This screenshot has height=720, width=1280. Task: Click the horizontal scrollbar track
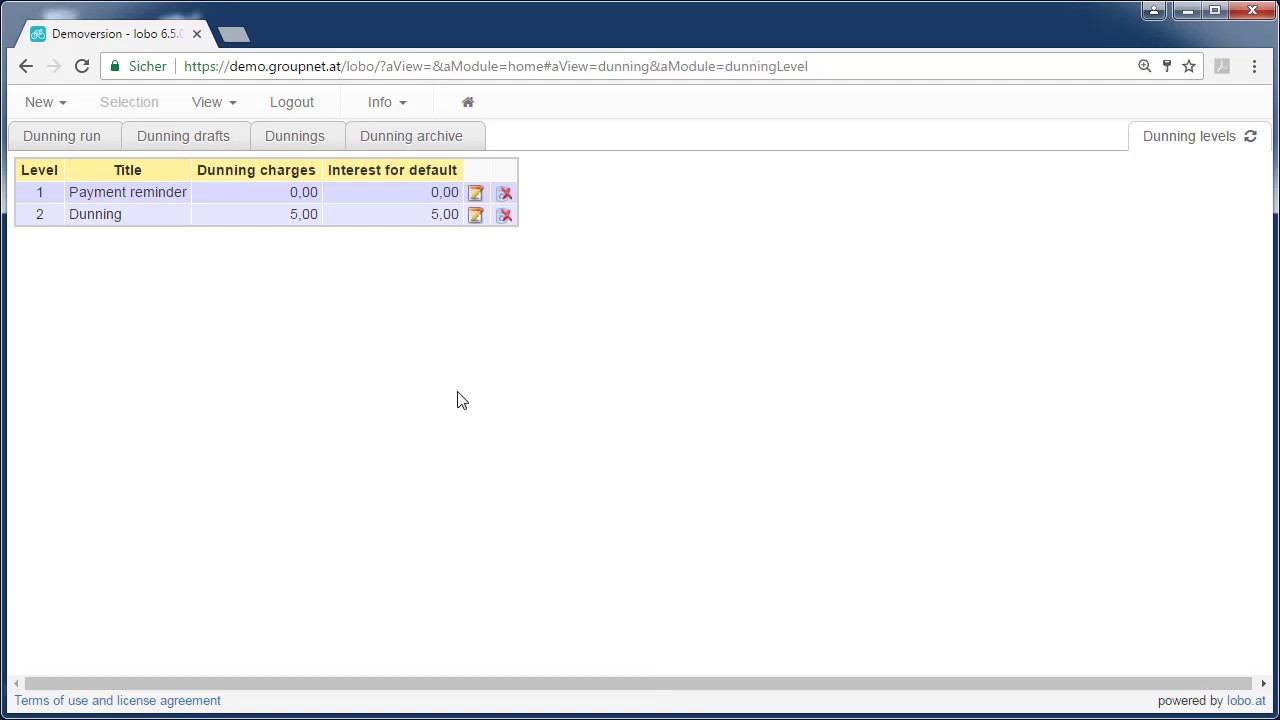(x=638, y=683)
